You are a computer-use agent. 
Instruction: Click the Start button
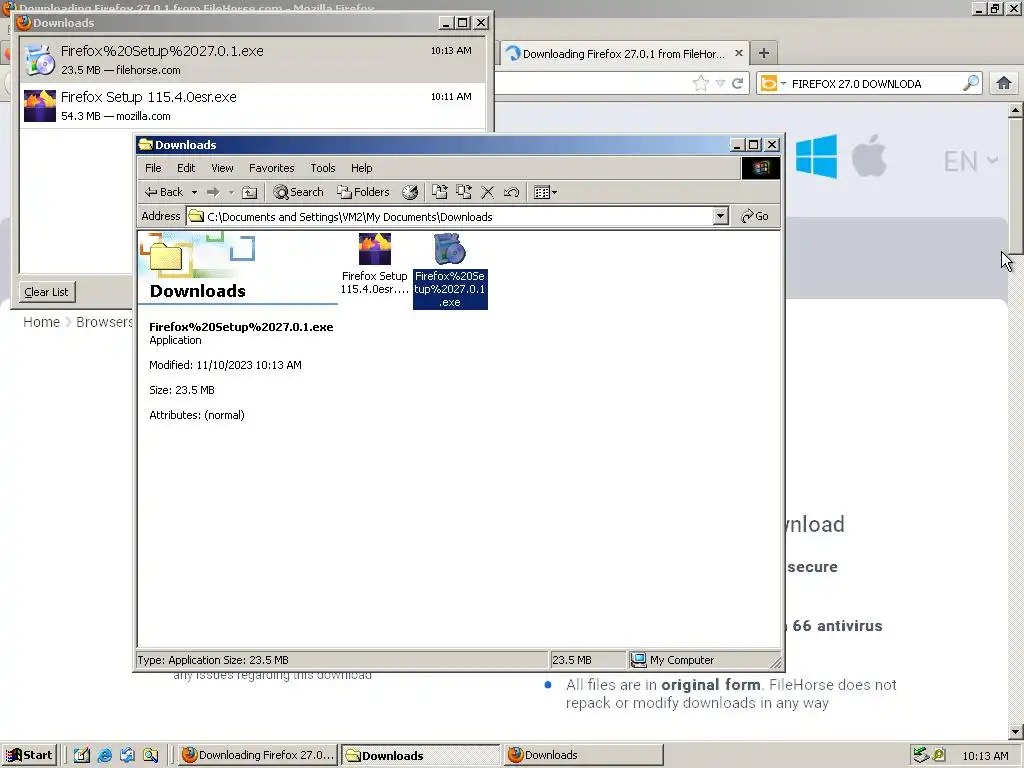point(29,756)
